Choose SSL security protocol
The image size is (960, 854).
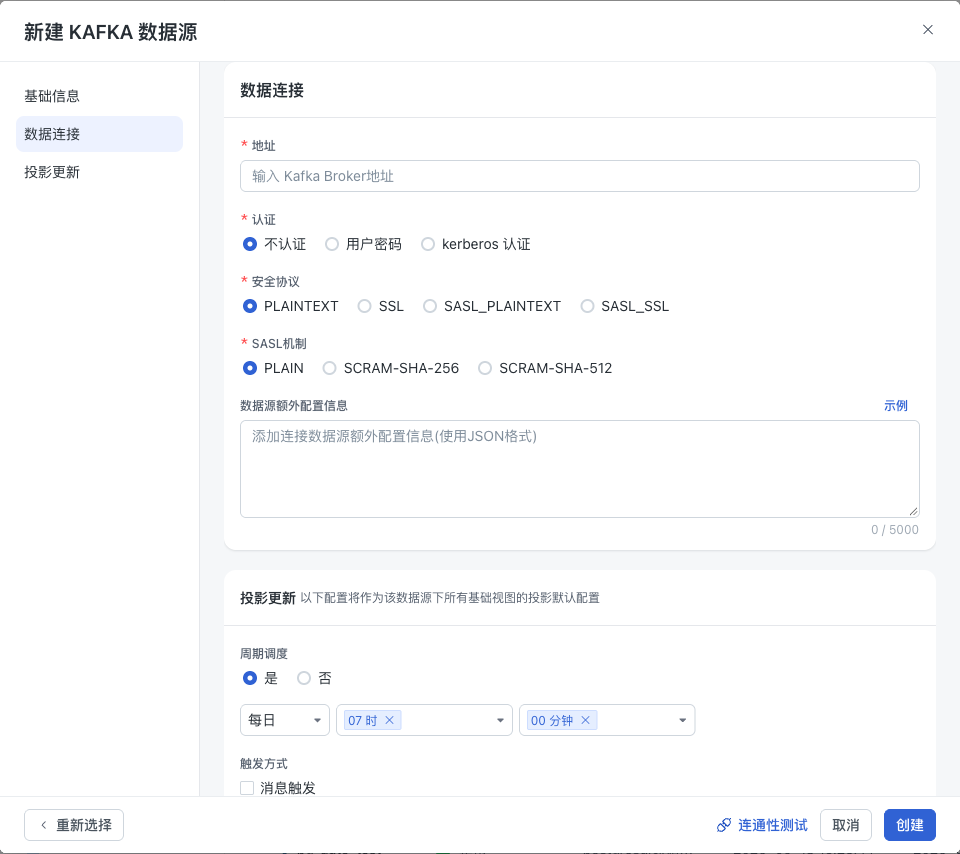364,306
